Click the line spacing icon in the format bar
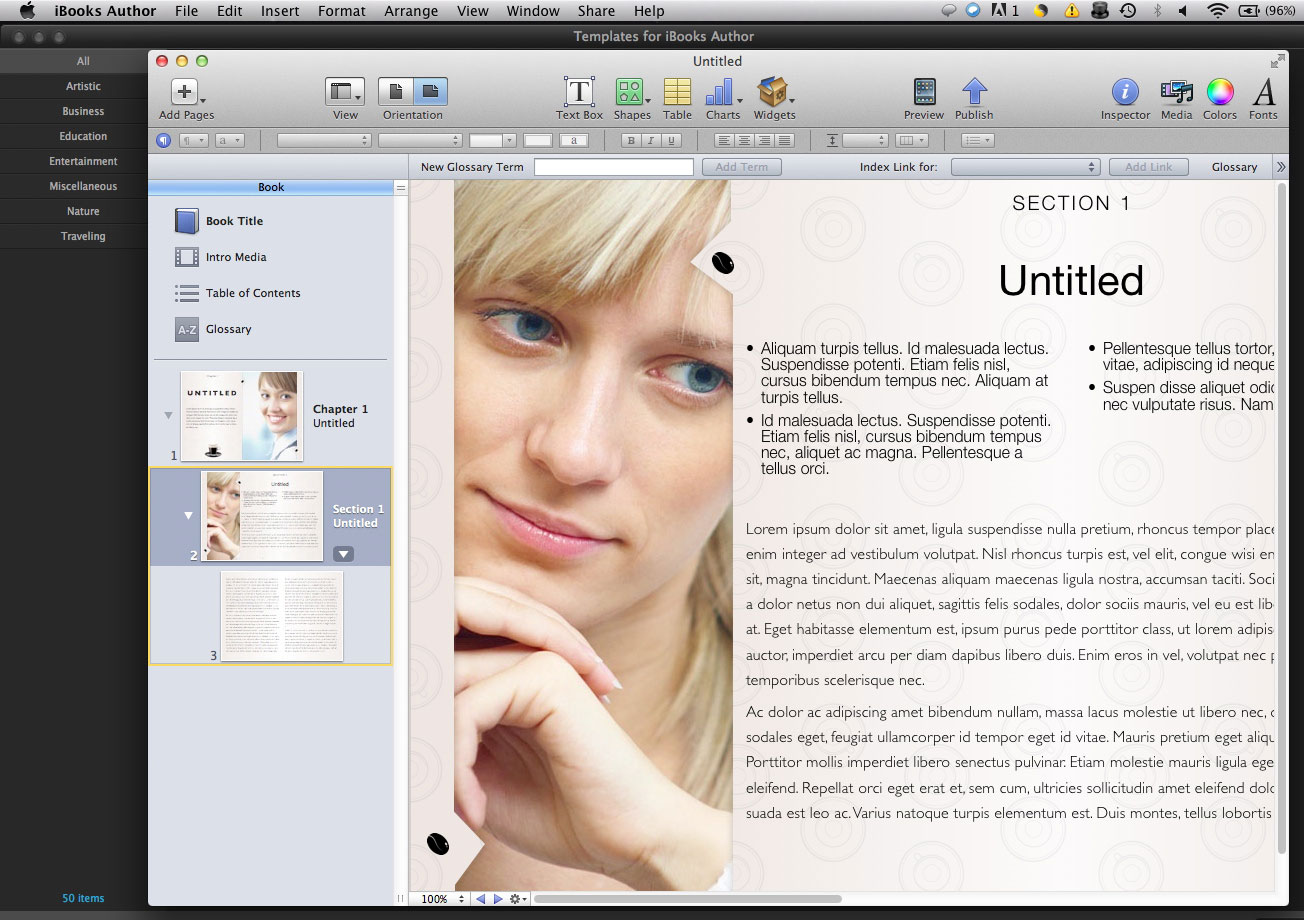 [x=832, y=141]
